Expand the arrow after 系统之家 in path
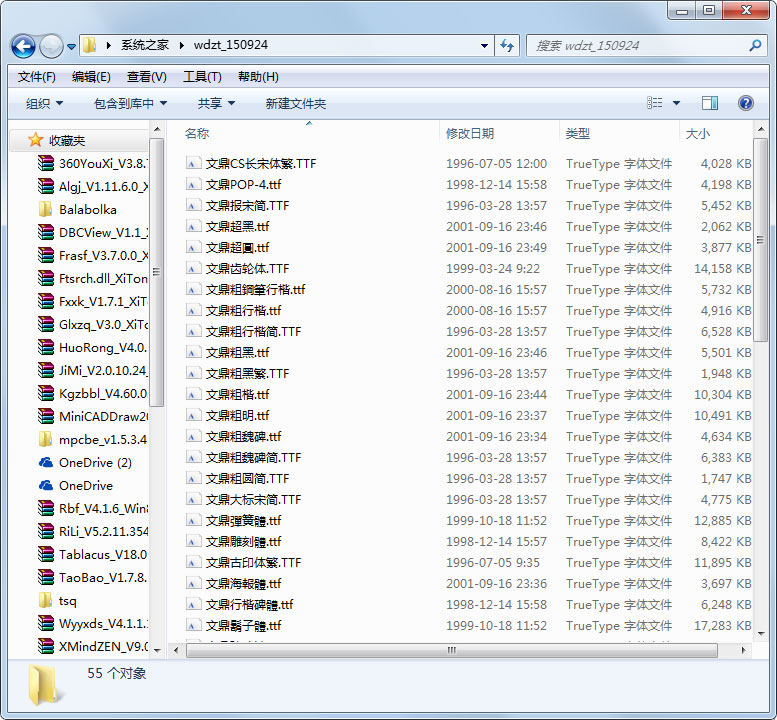 [182, 46]
